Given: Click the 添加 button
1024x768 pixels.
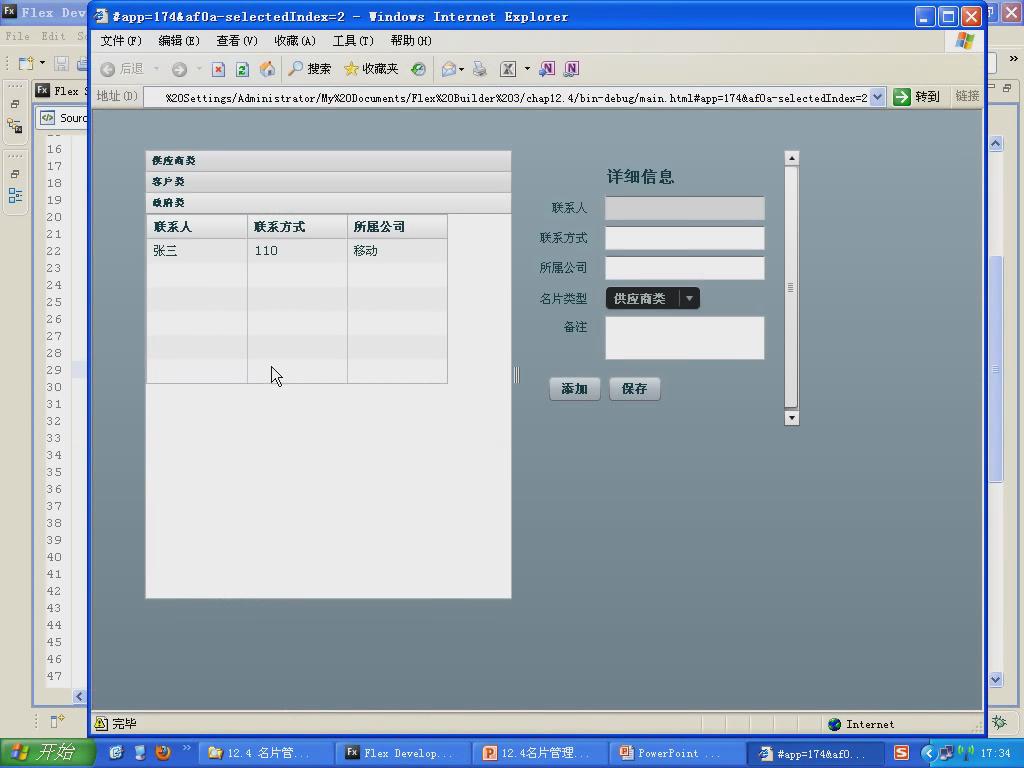Looking at the screenshot, I should click(575, 389).
